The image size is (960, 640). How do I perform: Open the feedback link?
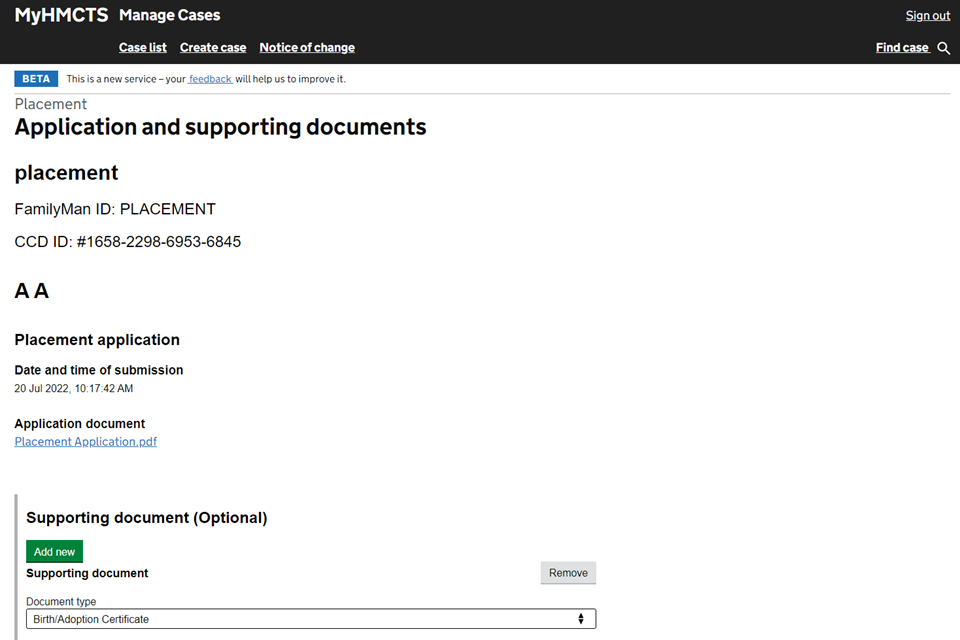[x=210, y=79]
